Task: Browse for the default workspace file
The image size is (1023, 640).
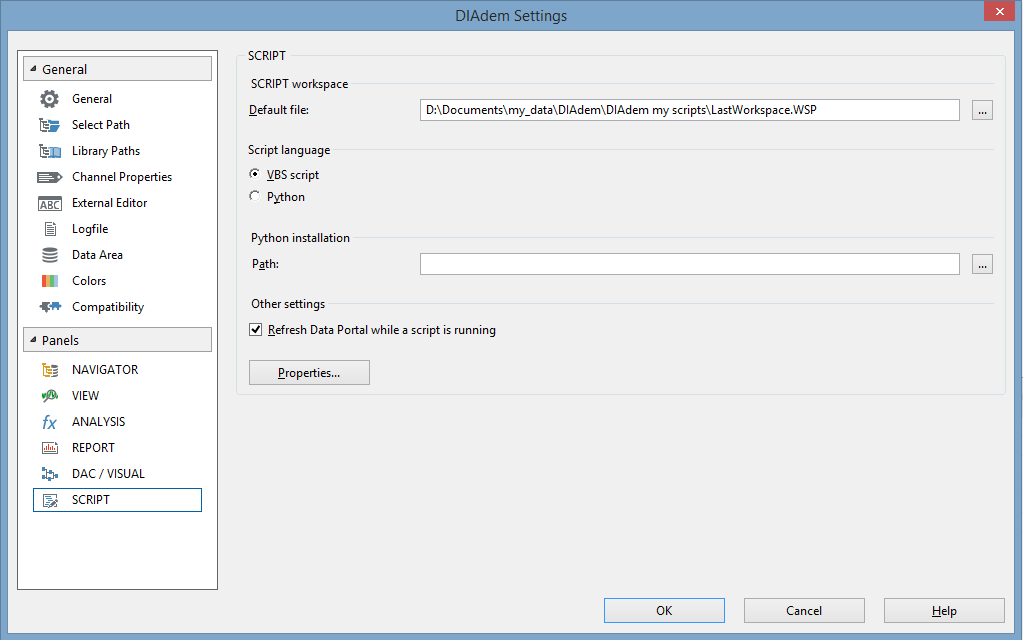Action: click(982, 110)
